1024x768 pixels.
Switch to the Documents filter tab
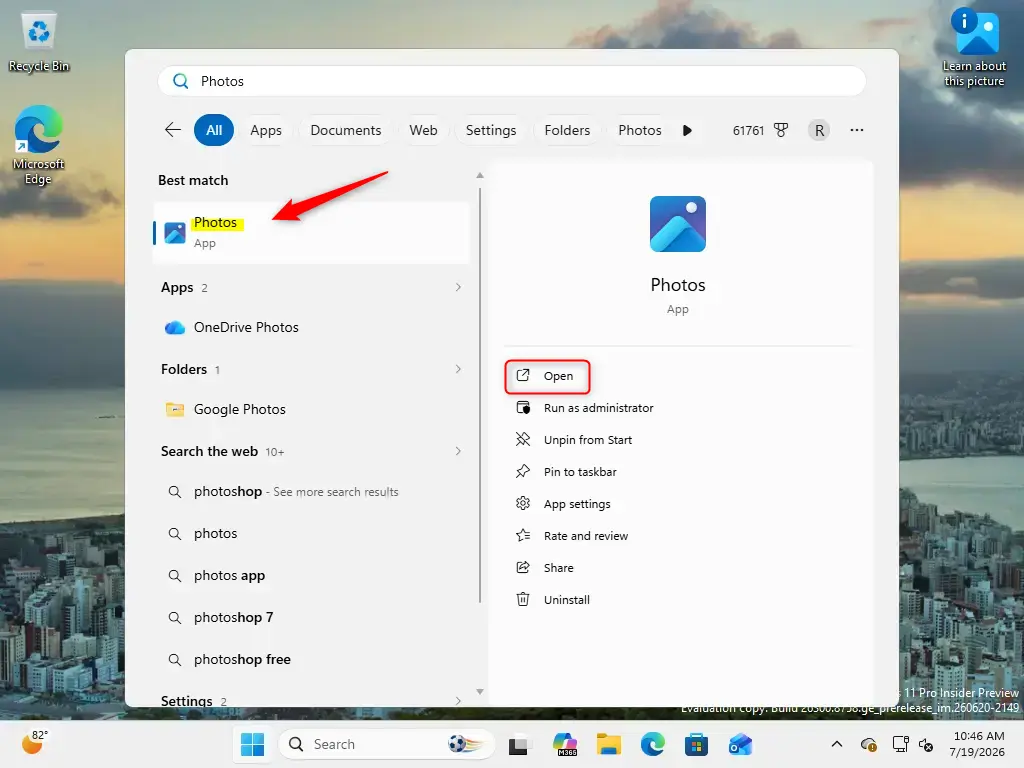tap(345, 130)
